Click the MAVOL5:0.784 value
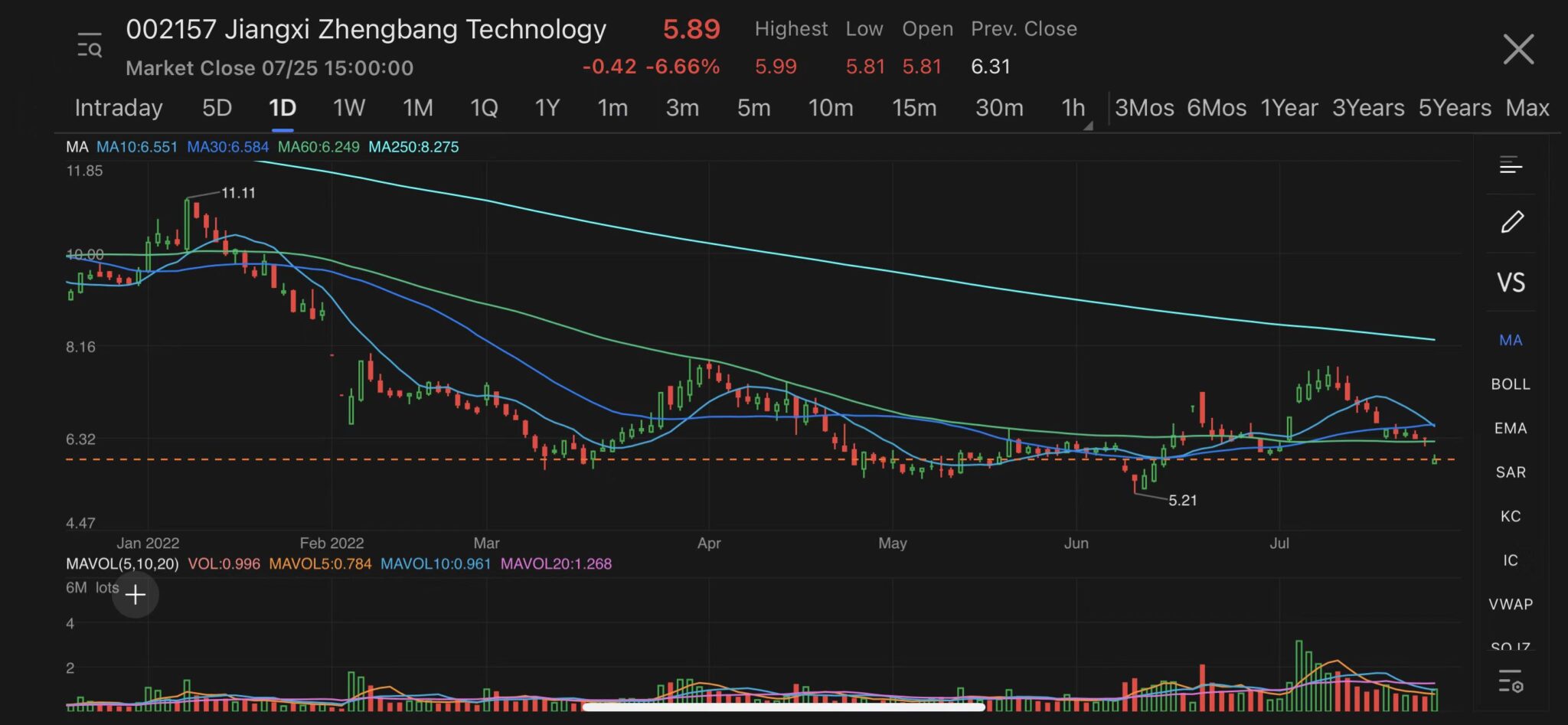 pyautogui.click(x=320, y=564)
